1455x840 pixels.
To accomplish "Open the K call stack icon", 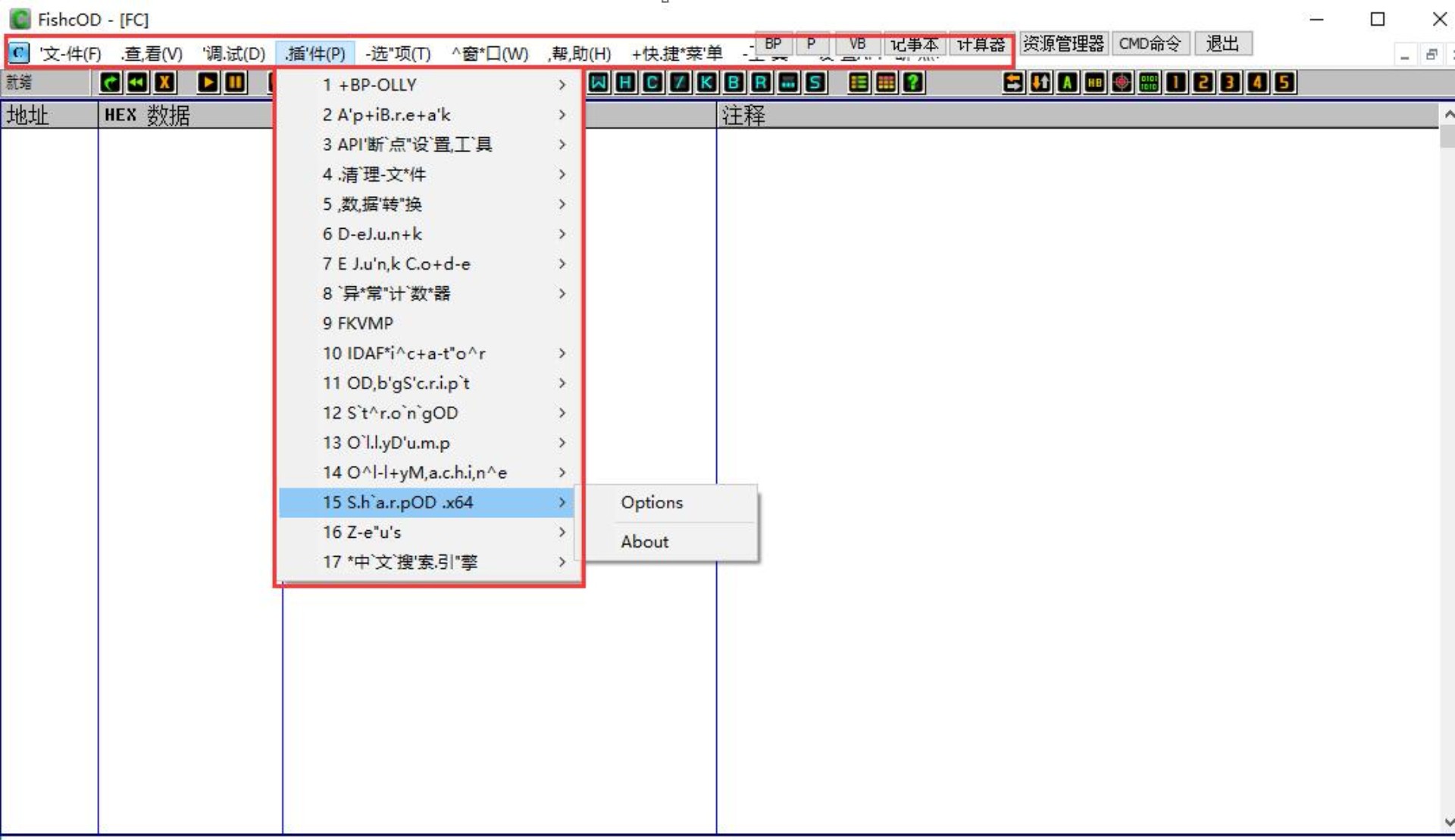I will click(706, 83).
